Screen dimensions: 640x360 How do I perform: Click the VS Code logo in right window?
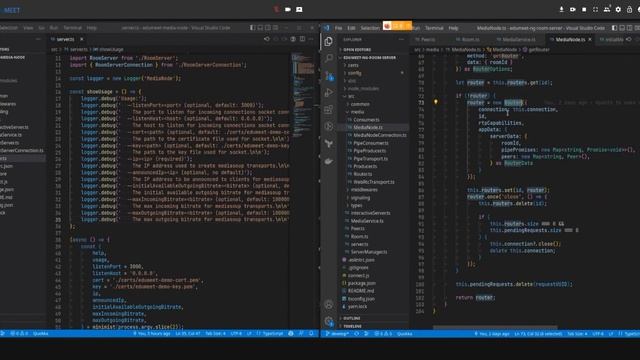point(327,28)
